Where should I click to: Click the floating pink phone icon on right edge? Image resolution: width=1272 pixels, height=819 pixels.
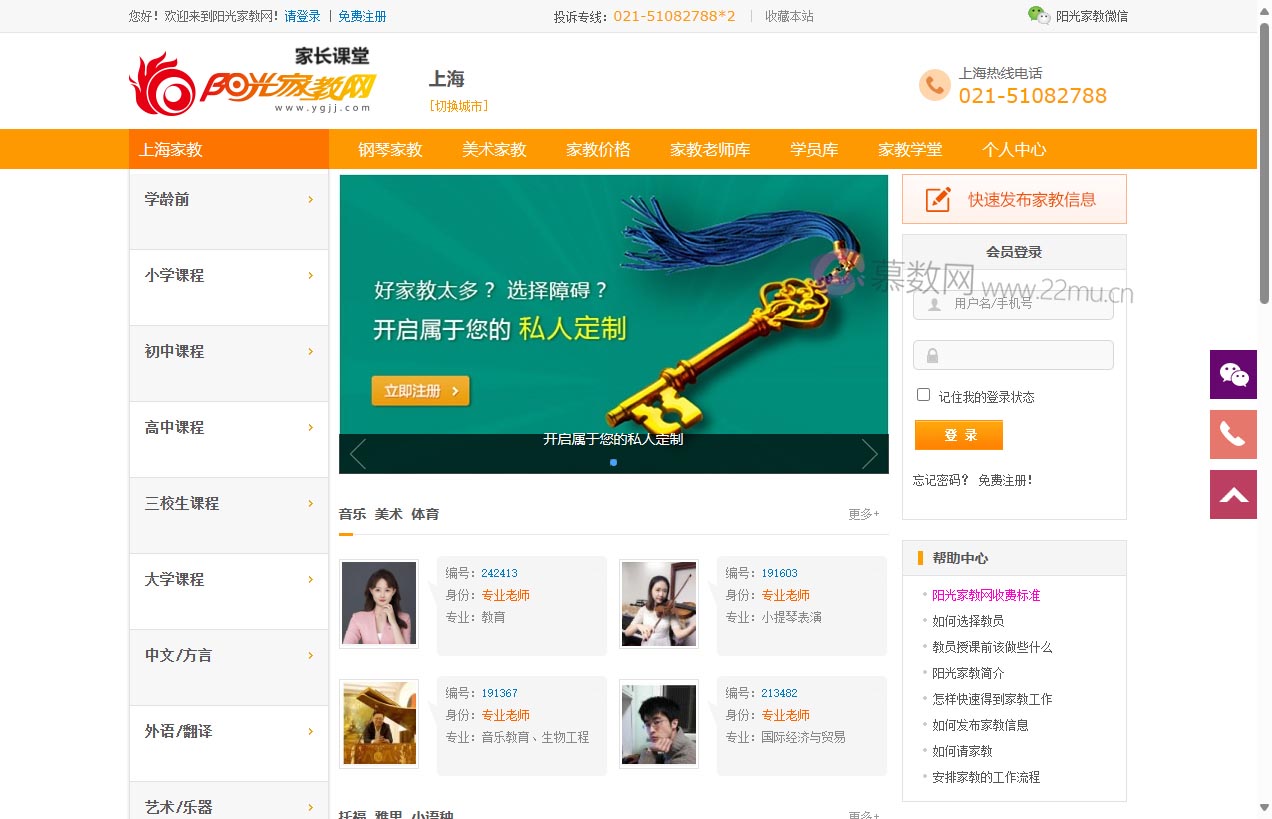[x=1233, y=434]
